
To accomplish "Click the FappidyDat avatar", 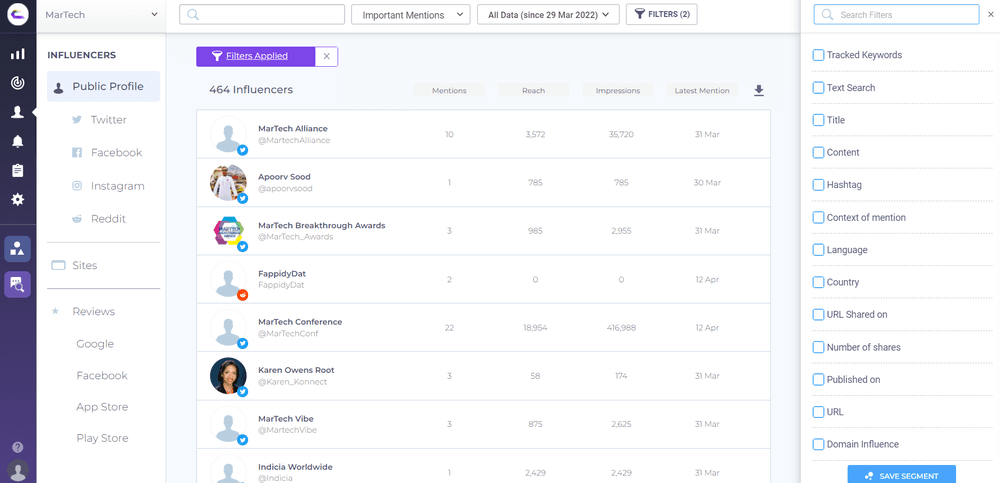I will pyautogui.click(x=228, y=279).
